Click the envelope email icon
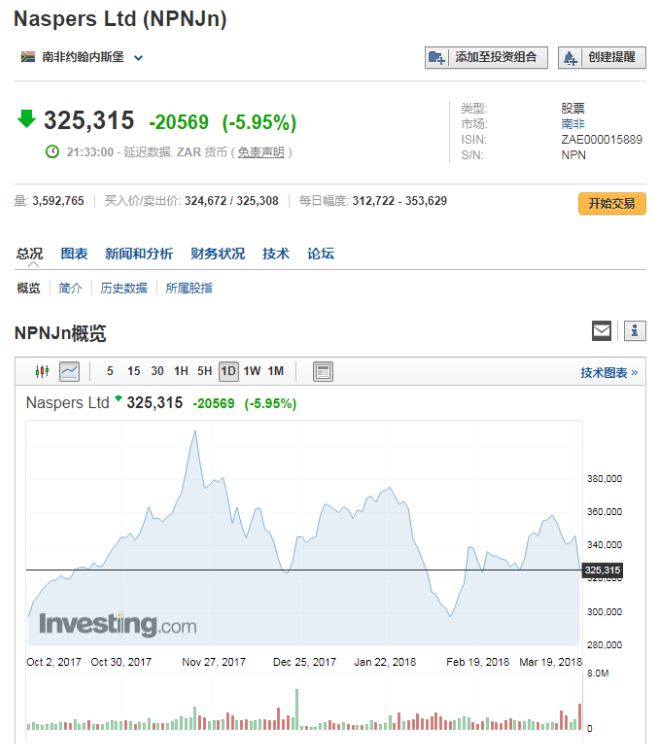Image resolution: width=658 pixels, height=744 pixels. [x=602, y=331]
